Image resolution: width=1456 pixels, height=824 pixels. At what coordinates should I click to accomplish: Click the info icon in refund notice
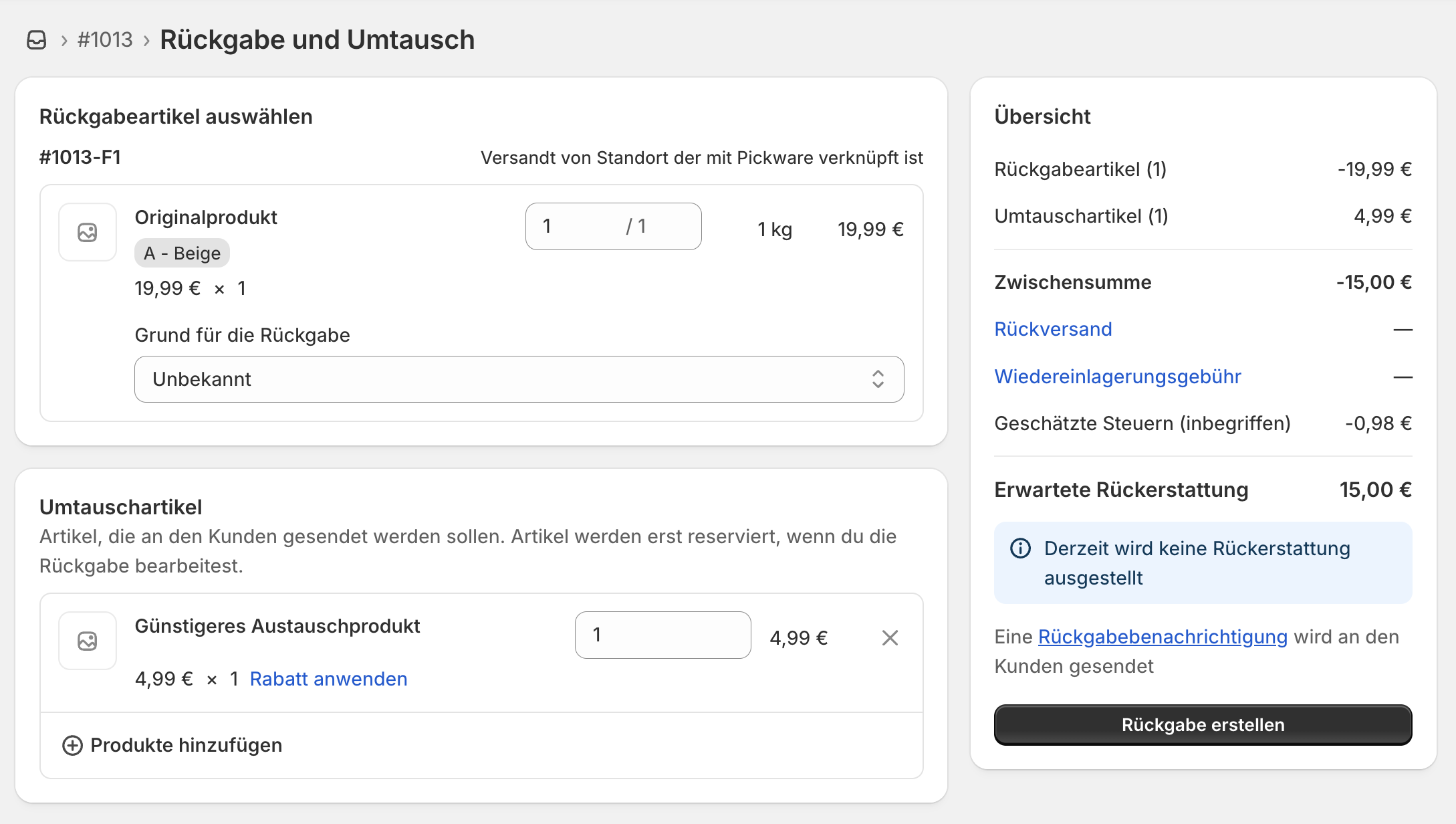point(1020,548)
